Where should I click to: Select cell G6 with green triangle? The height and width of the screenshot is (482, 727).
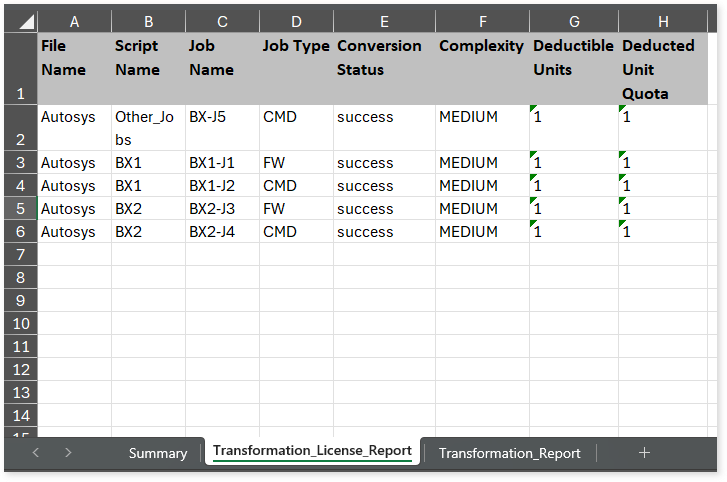[574, 231]
